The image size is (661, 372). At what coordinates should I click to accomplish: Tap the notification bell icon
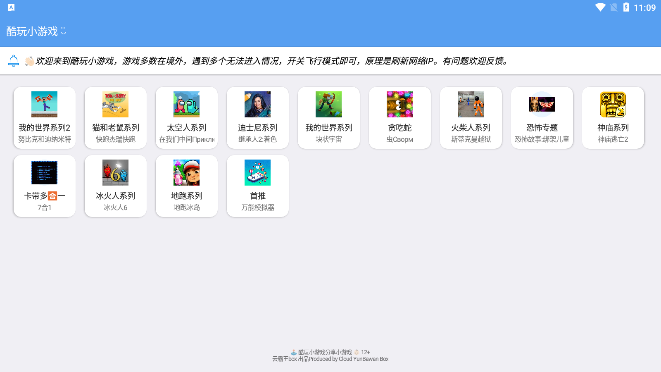click(x=13, y=61)
